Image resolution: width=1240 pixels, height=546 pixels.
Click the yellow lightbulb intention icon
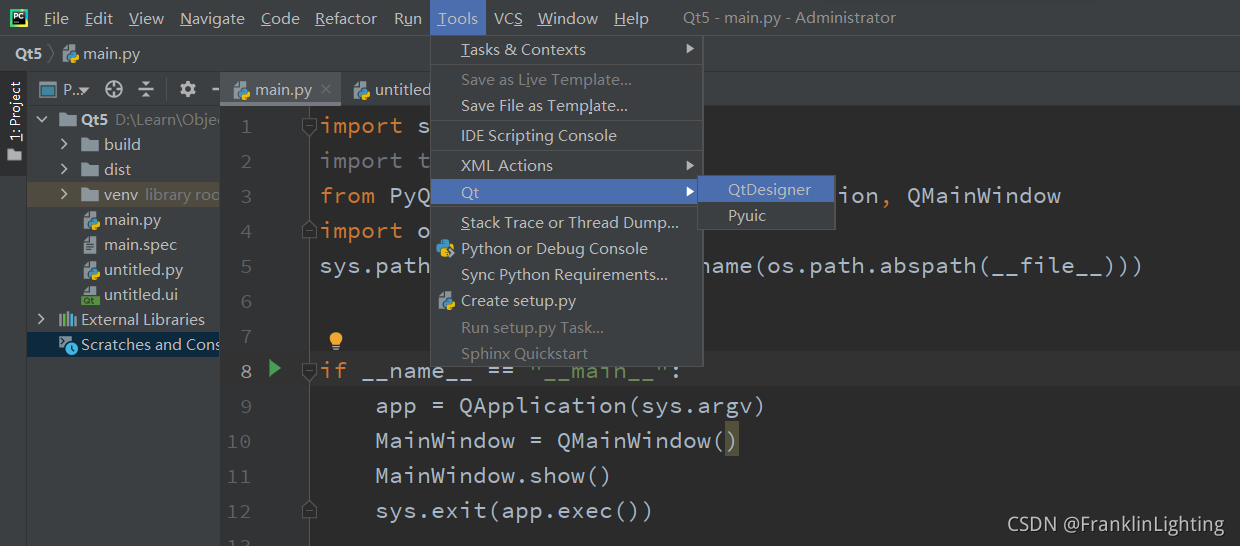tap(336, 340)
